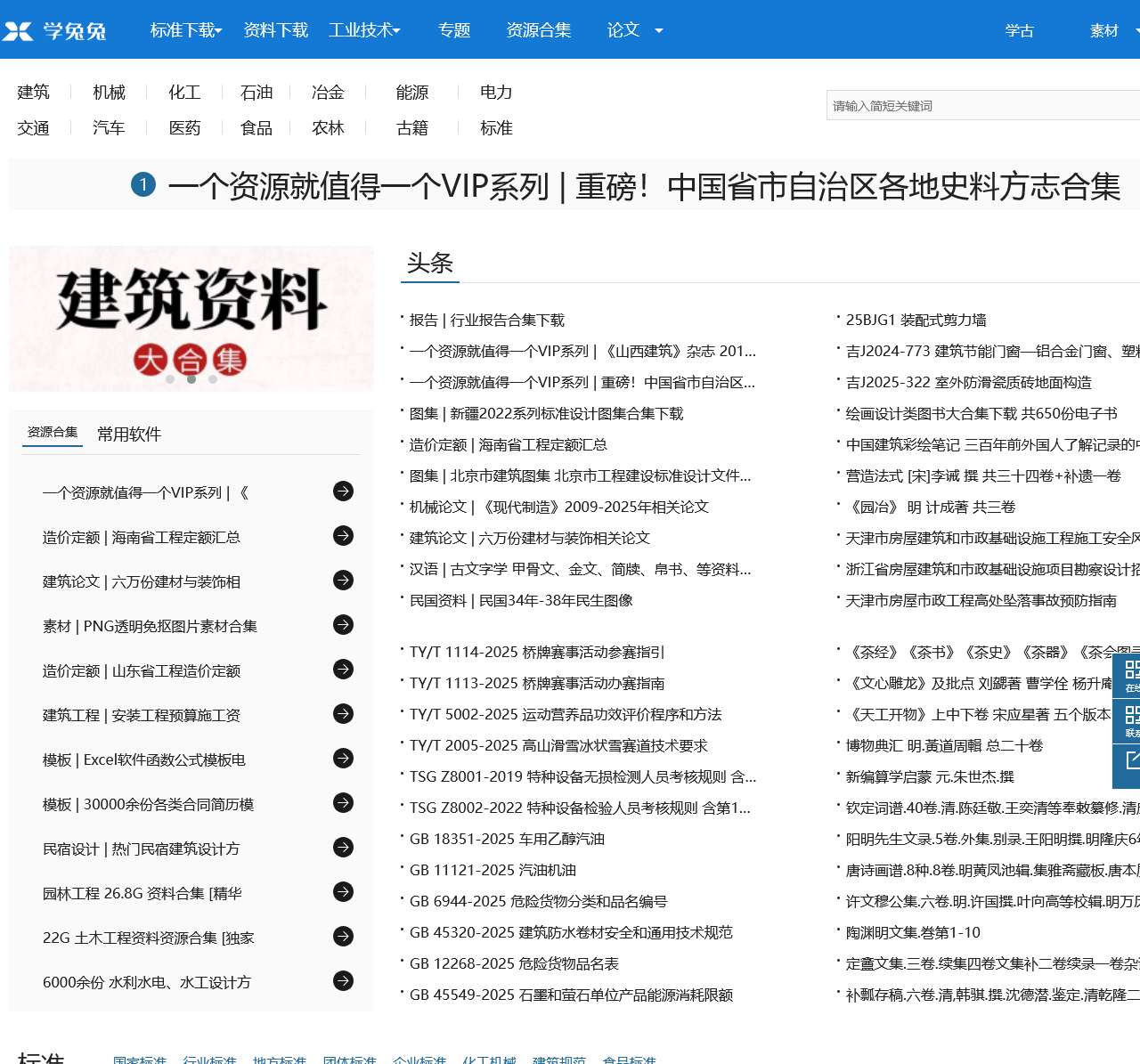Click arrow icon beside 造价定额 | 海南省工程定额汇总
Screen dimensions: 1140x1064
pyautogui.click(x=343, y=536)
